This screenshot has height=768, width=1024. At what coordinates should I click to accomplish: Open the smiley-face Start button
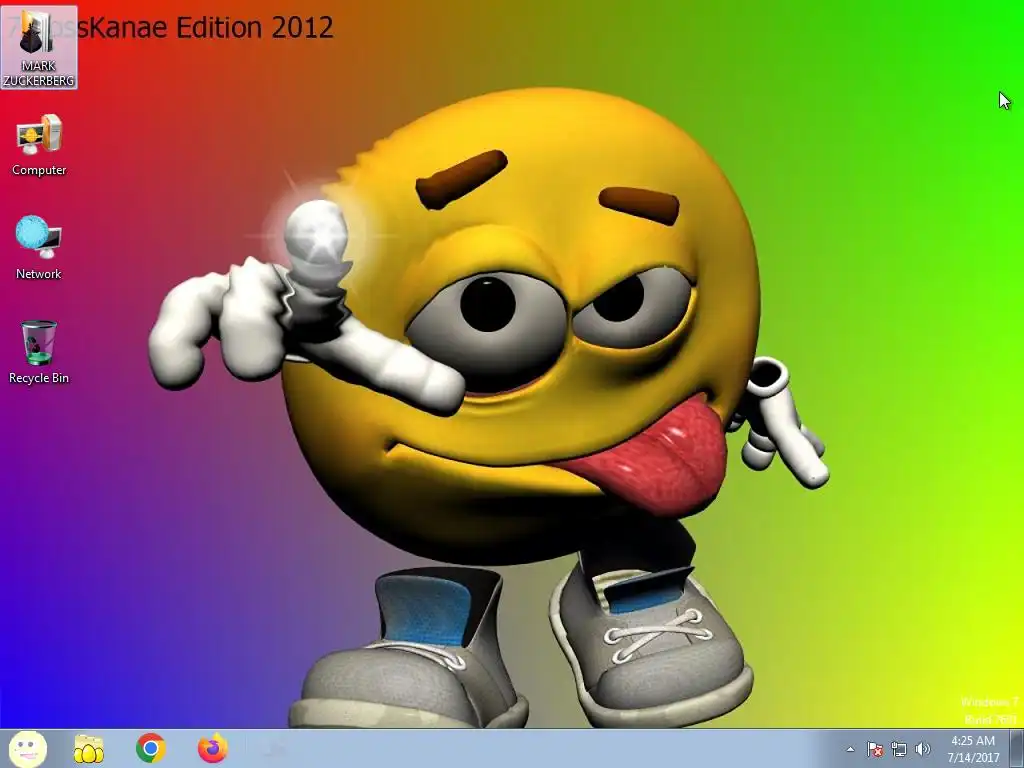pos(27,748)
